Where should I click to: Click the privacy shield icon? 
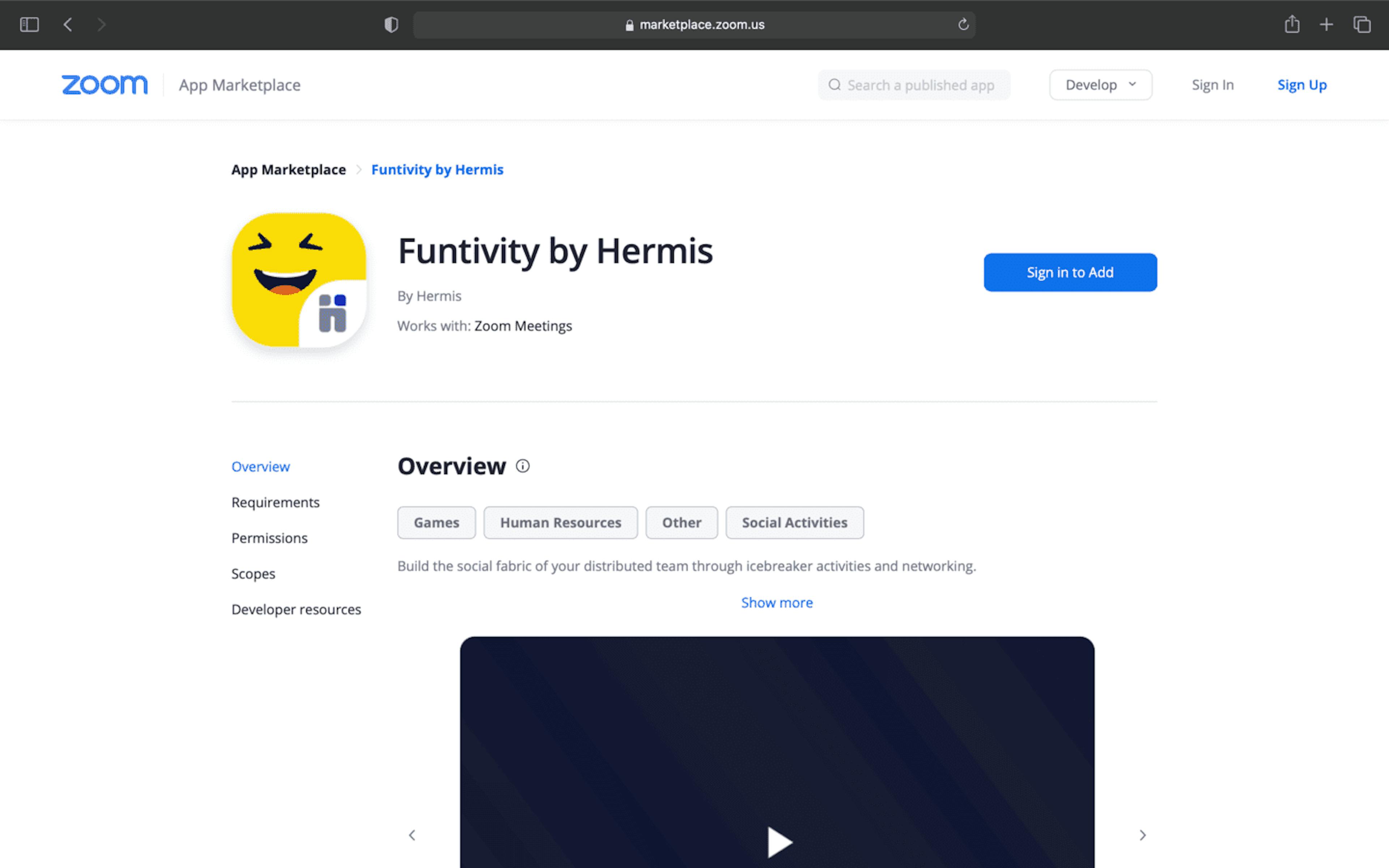coord(391,25)
